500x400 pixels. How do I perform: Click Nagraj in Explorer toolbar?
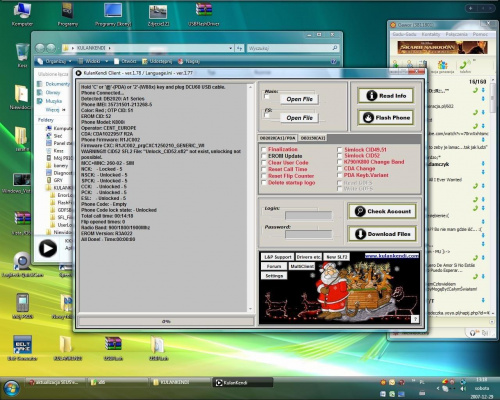[189, 61]
